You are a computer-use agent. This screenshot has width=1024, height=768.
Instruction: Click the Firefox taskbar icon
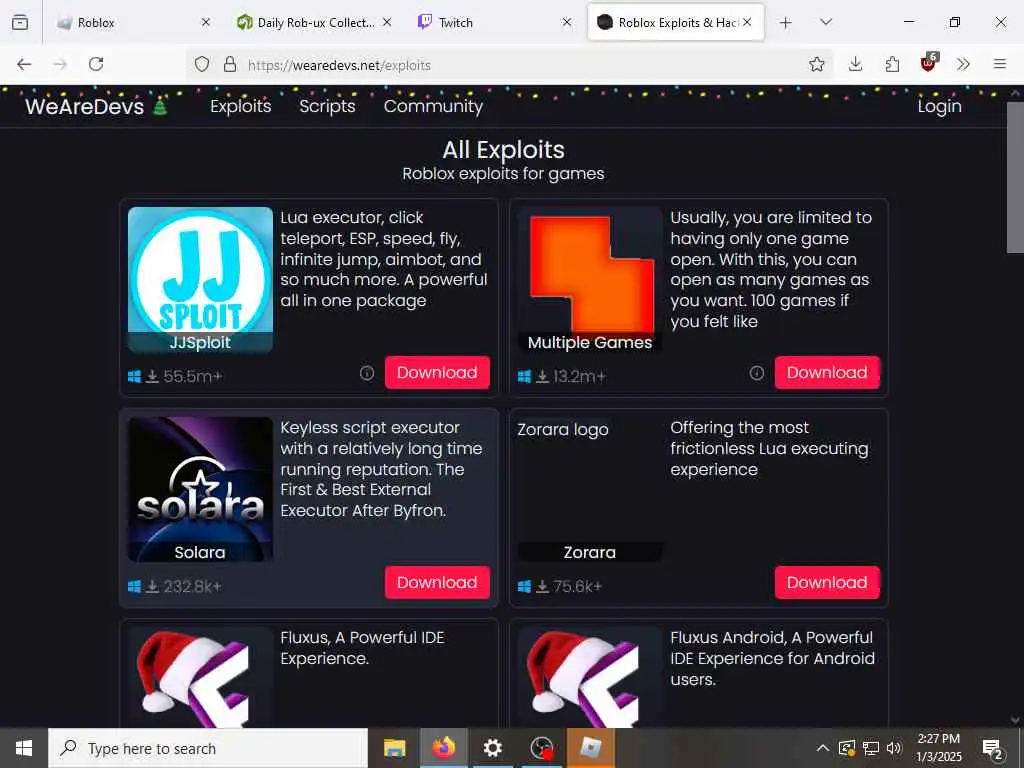(443, 748)
